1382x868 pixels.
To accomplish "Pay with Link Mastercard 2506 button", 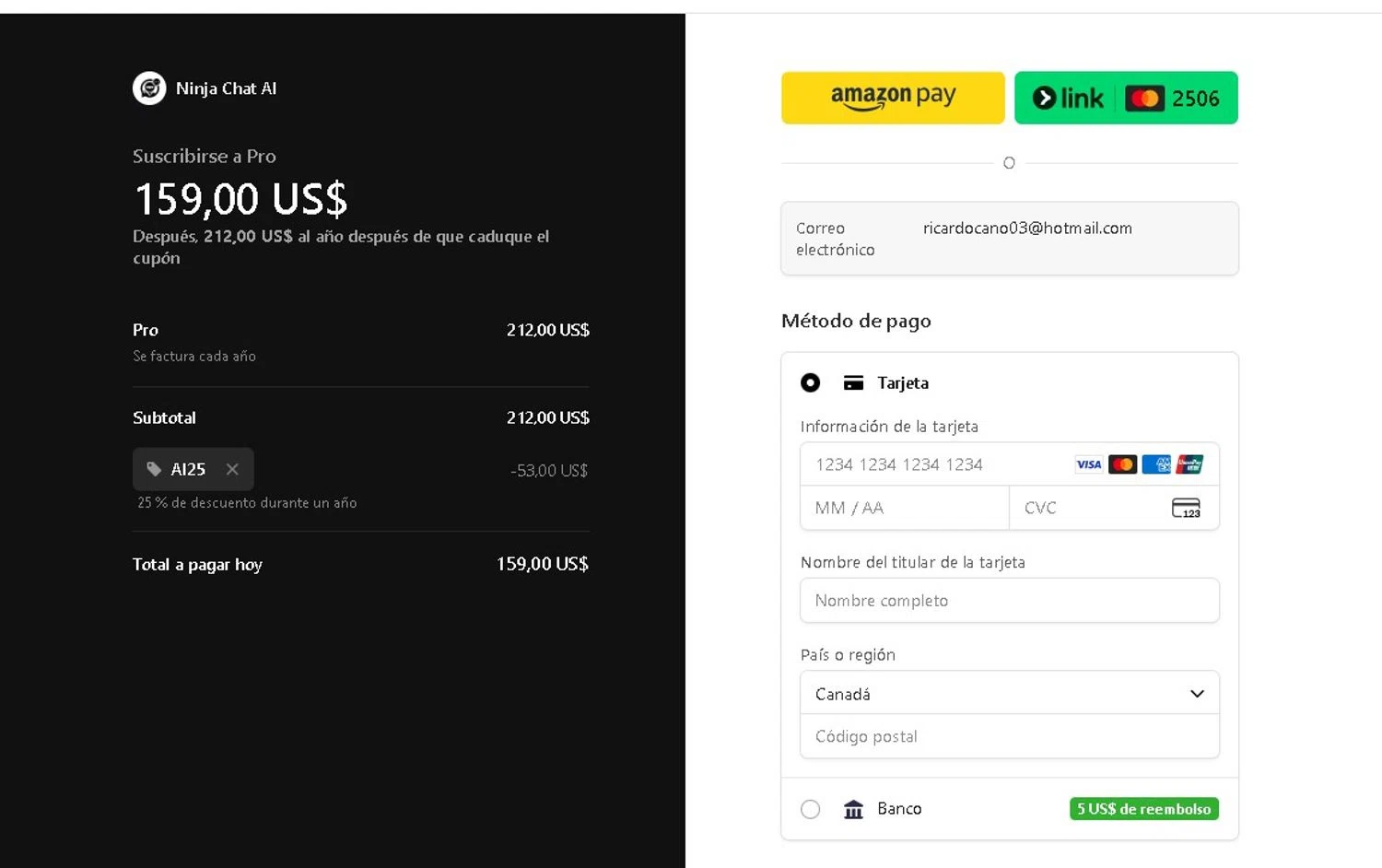I will tap(1126, 98).
